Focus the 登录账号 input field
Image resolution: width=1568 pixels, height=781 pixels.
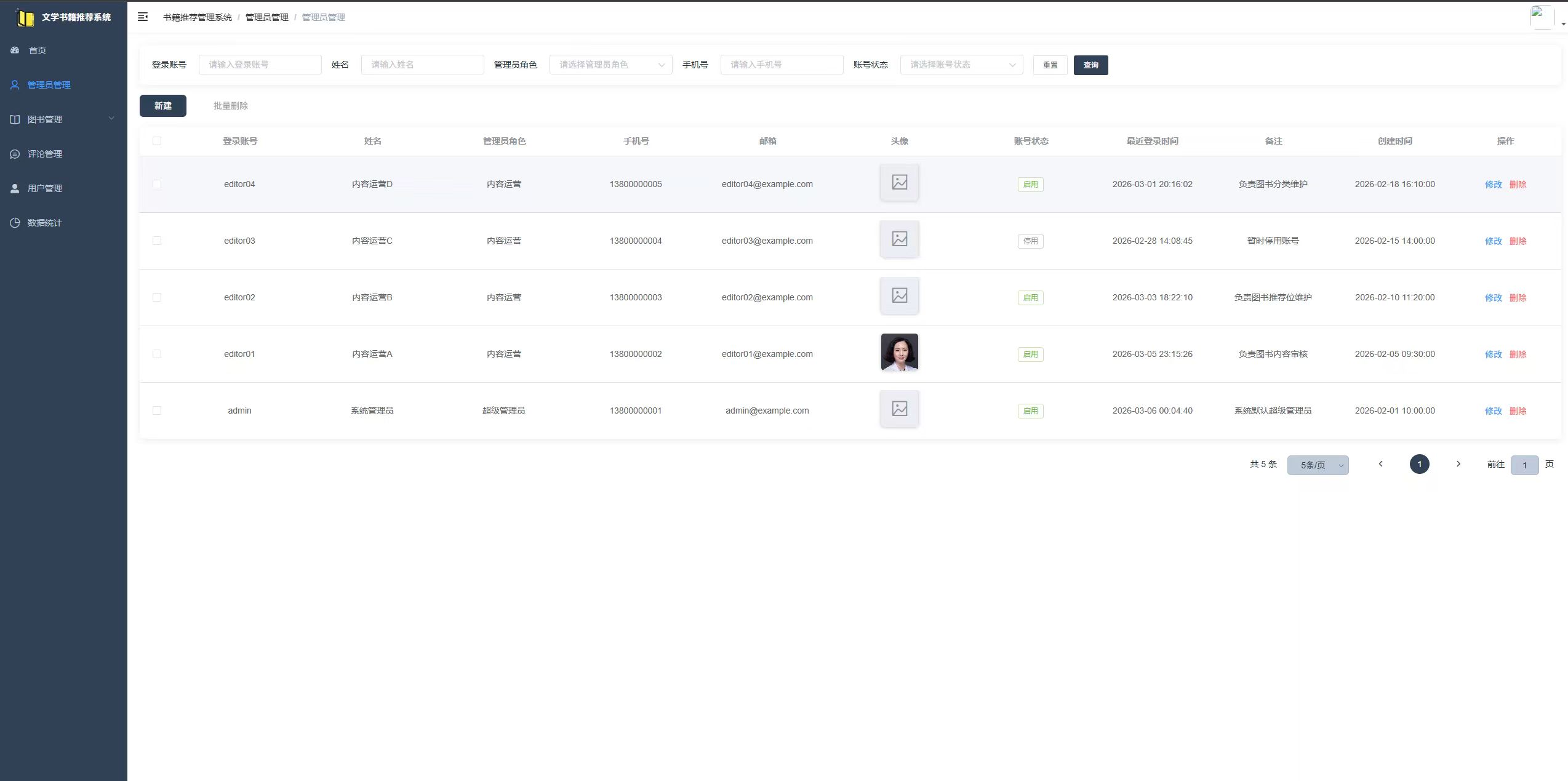(260, 65)
